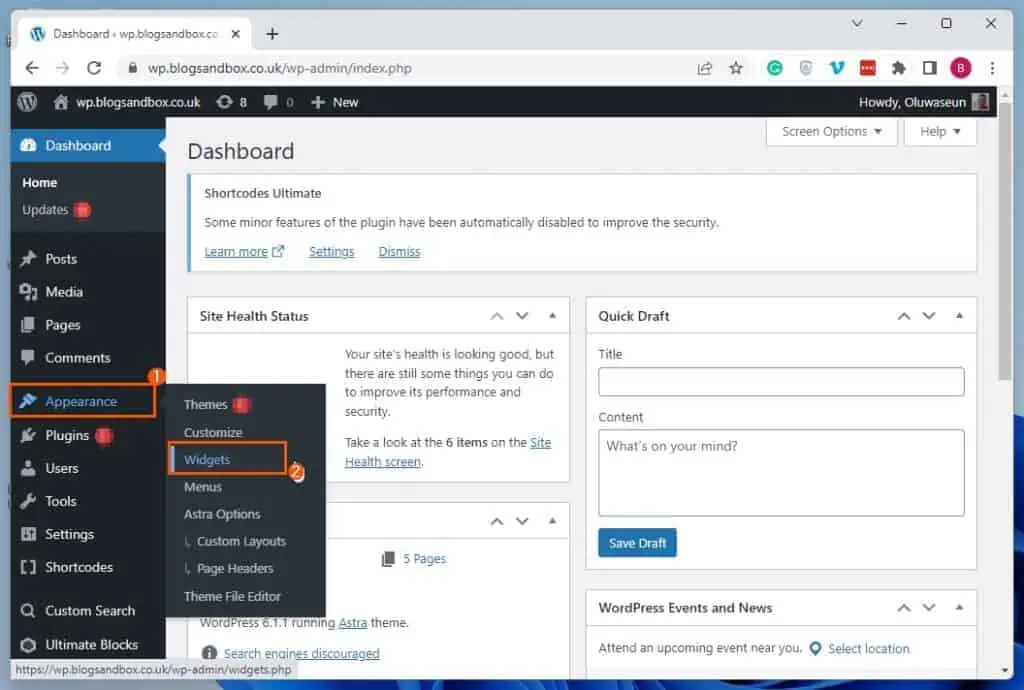This screenshot has height=690, width=1024.
Task: Open the Plugins menu in the sidebar
Action: point(67,436)
